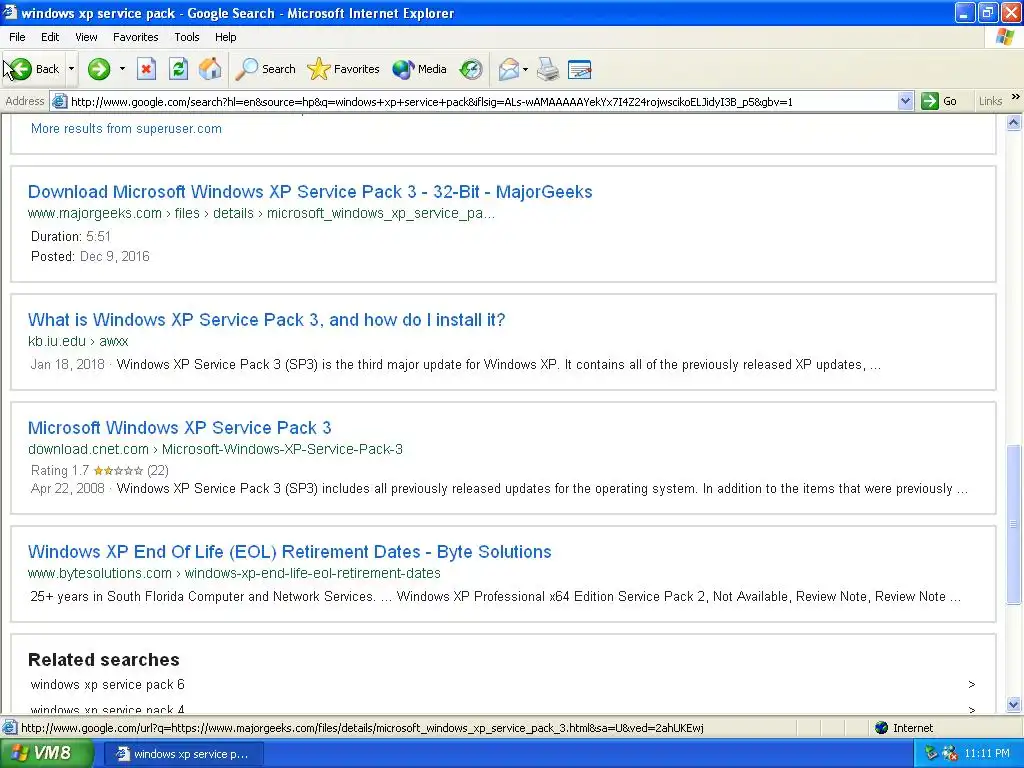The height and width of the screenshot is (768, 1024).
Task: Open the MajorGeeks Service Pack 3 download link
Action: click(310, 191)
